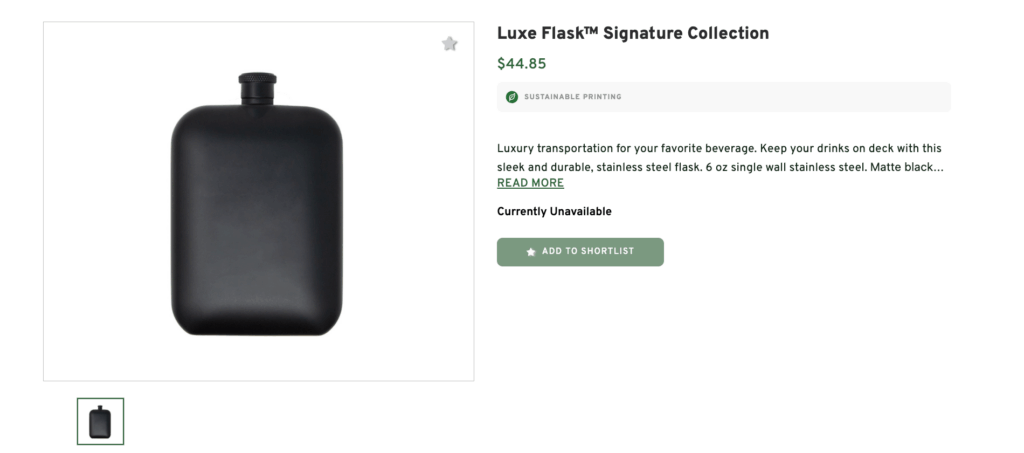The image size is (1024, 453).
Task: Click the $44.85 price
Action: point(521,64)
